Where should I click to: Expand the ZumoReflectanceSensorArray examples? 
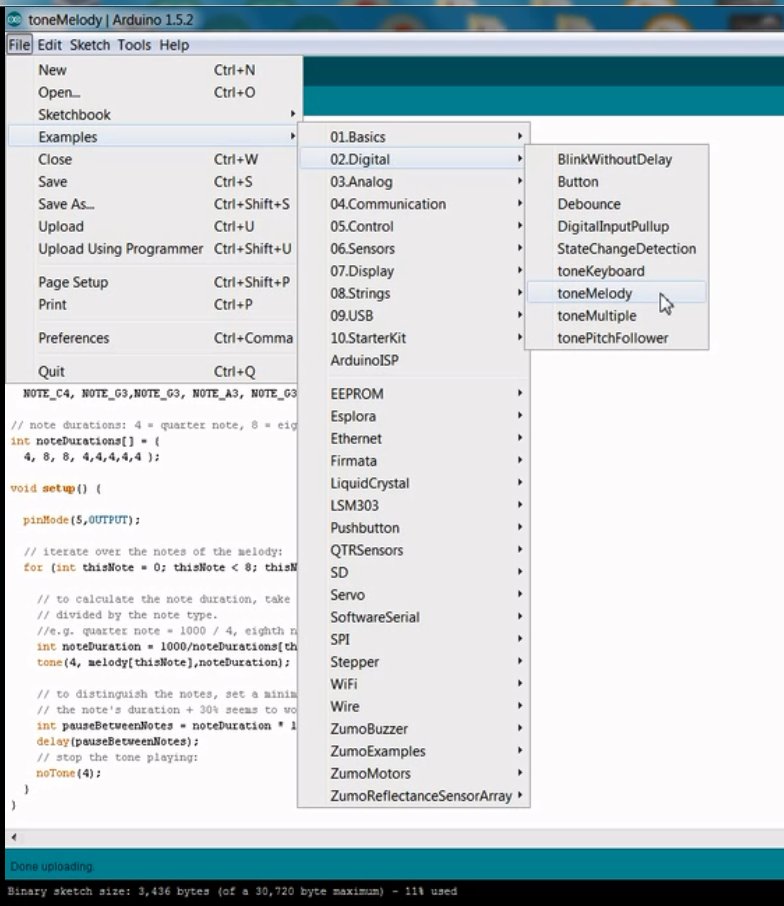coord(414,796)
